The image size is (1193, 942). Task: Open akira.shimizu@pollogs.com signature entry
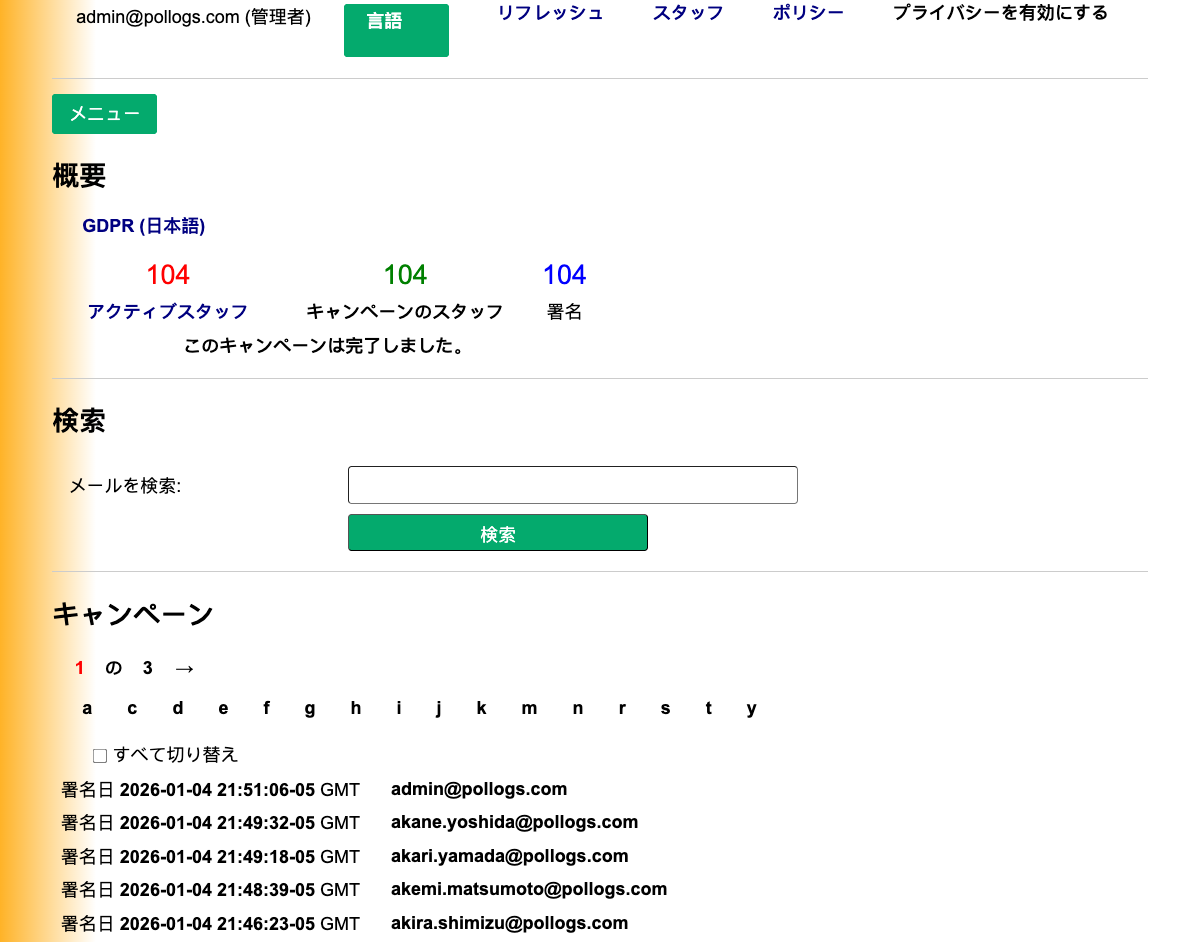point(509,923)
